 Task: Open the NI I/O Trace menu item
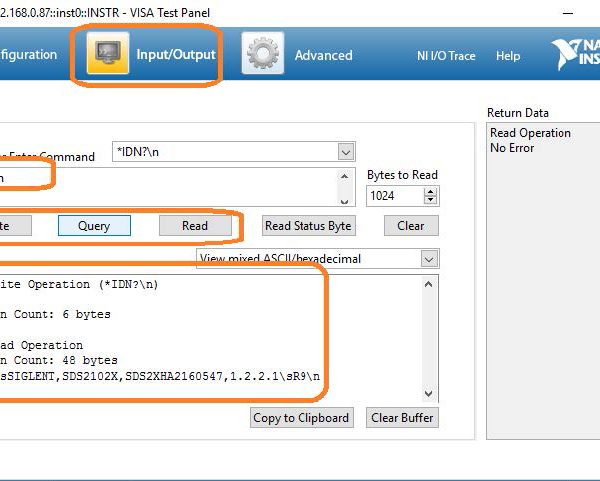(x=446, y=56)
